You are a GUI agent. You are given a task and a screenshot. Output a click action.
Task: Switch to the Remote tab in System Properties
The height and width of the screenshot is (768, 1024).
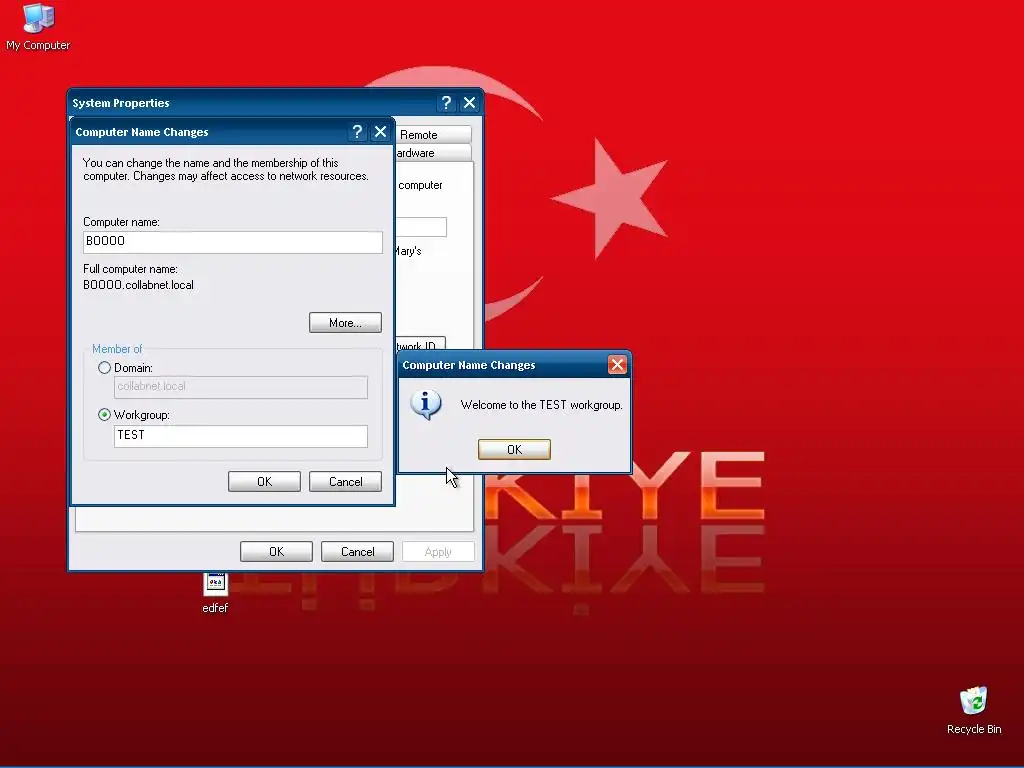click(x=432, y=135)
